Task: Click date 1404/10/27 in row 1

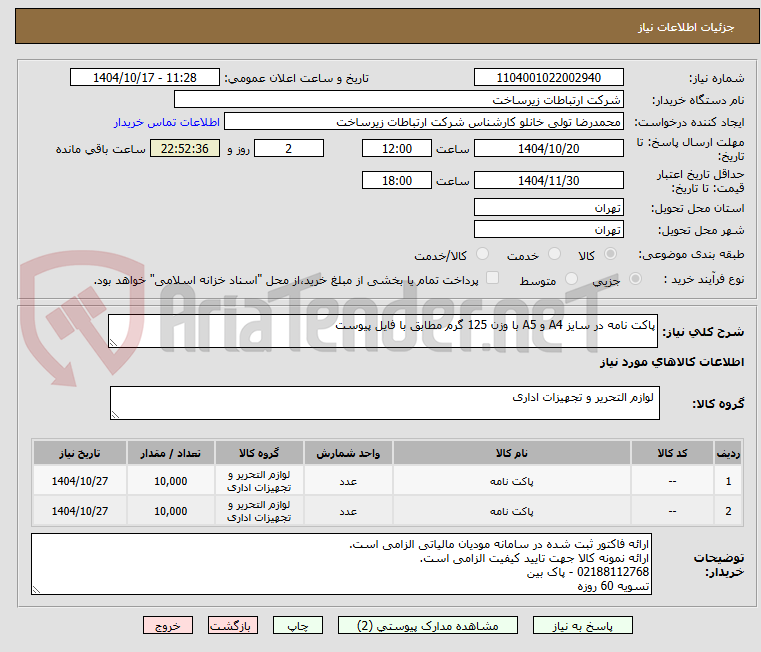Action: [x=80, y=481]
